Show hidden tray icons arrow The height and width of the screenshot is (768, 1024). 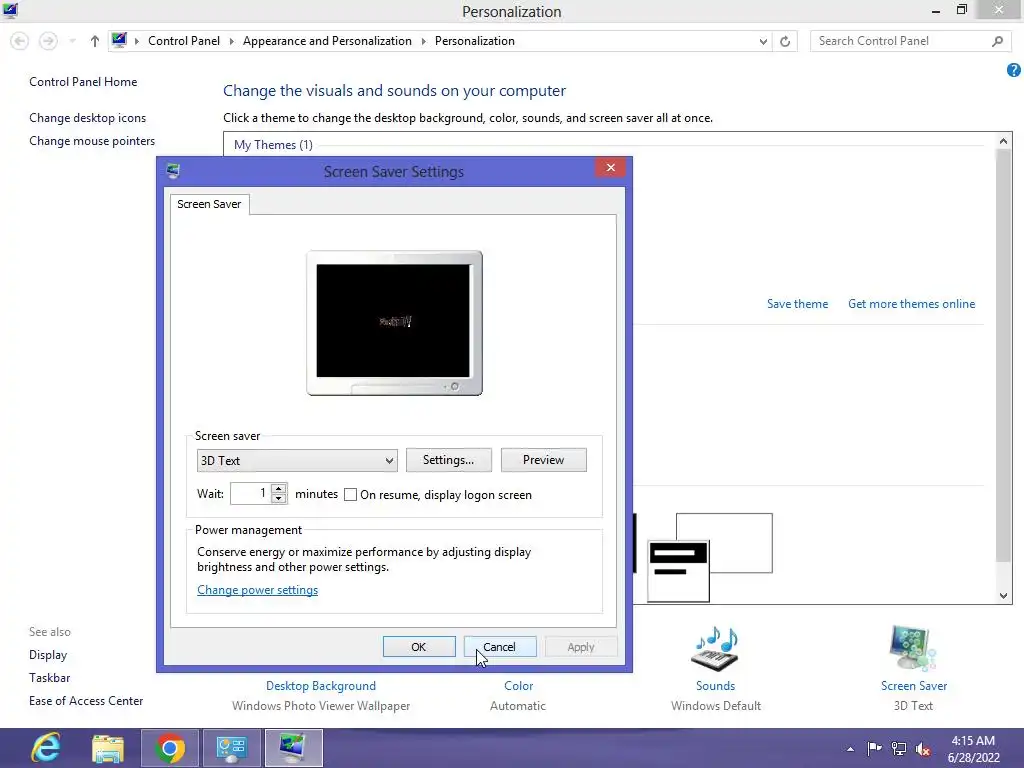pos(850,749)
